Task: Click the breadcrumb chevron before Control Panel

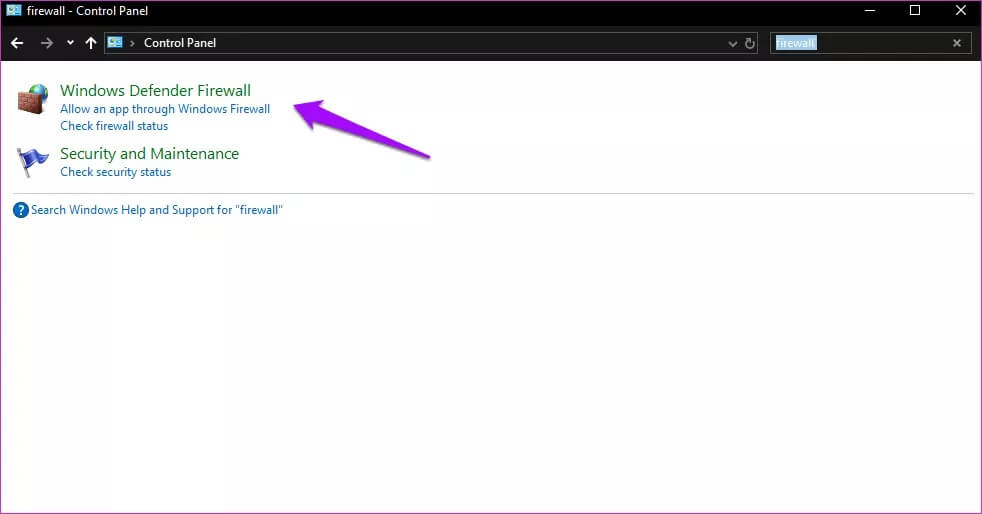Action: (x=132, y=43)
